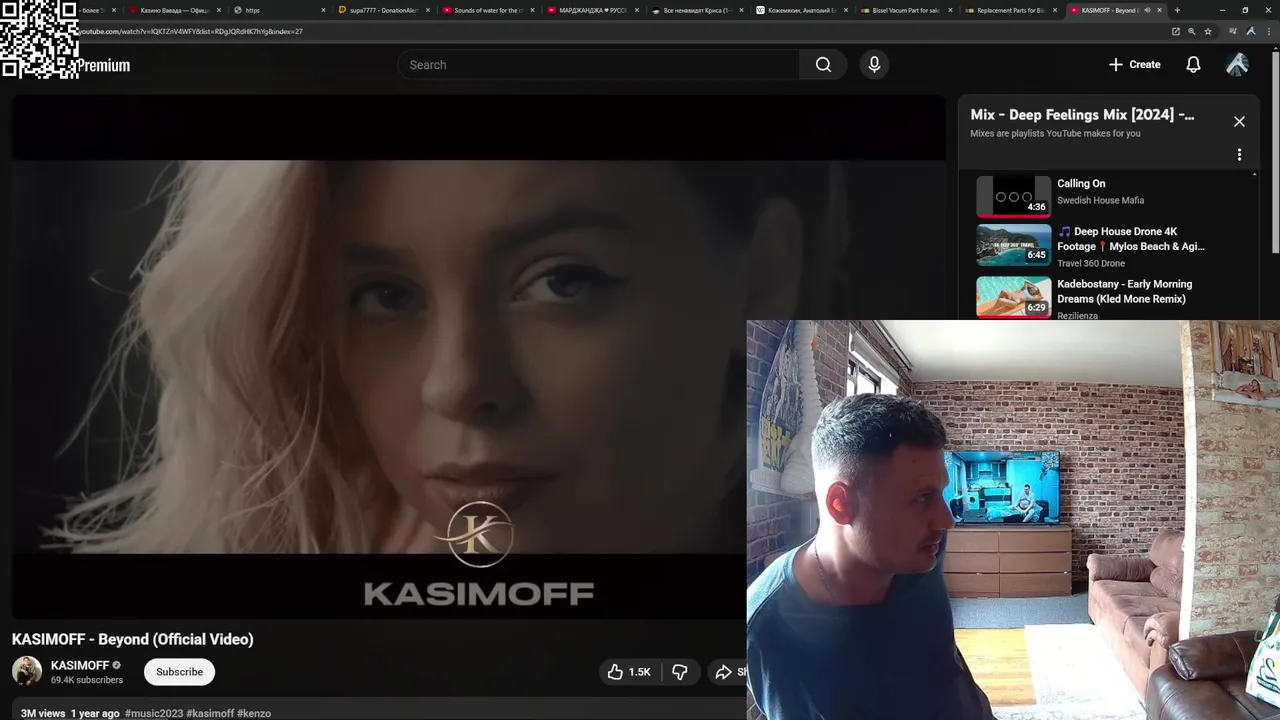Open playlist panel three-dot options menu

tap(1239, 155)
